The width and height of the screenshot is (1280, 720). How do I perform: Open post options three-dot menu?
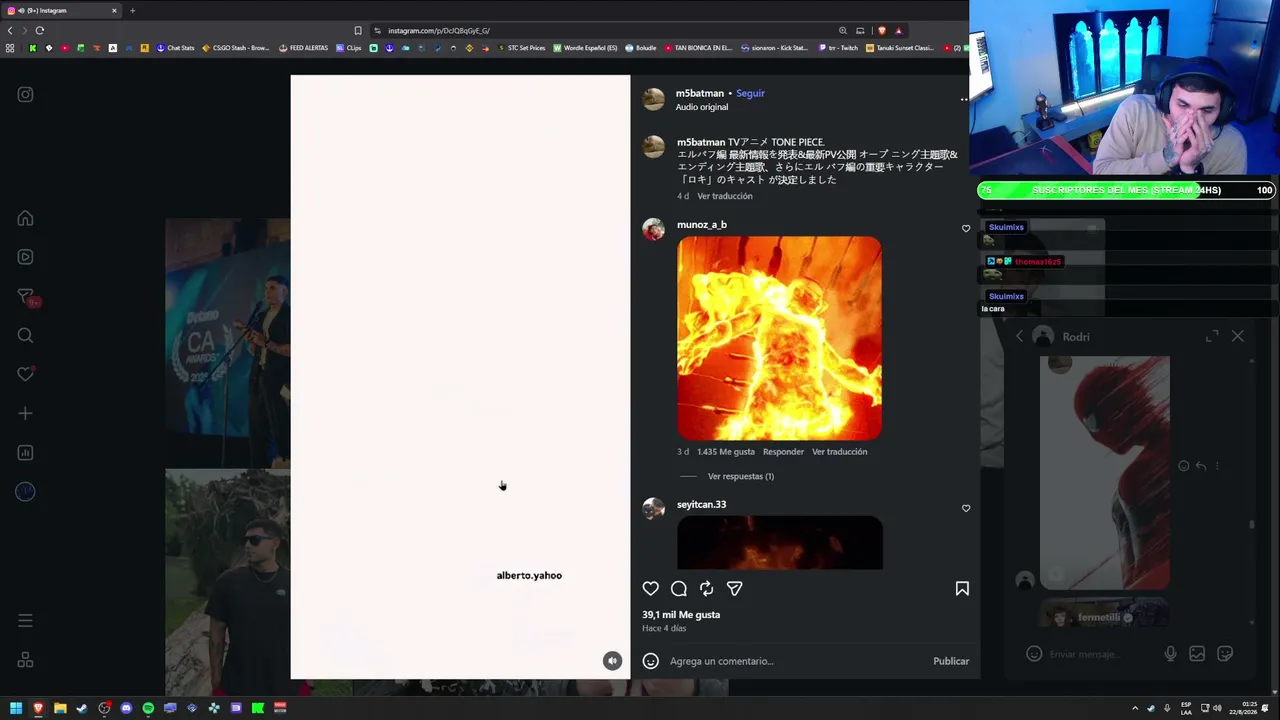click(964, 100)
